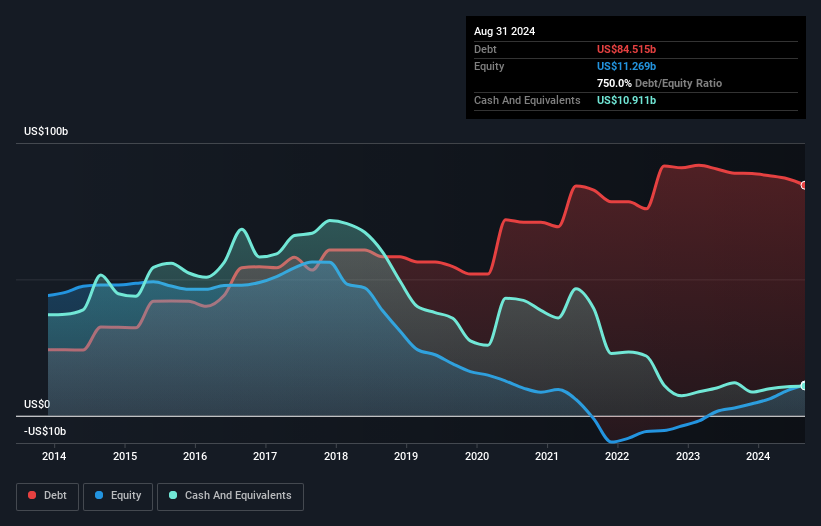Click the teal Cash endpoint marker on chart

pos(804,386)
